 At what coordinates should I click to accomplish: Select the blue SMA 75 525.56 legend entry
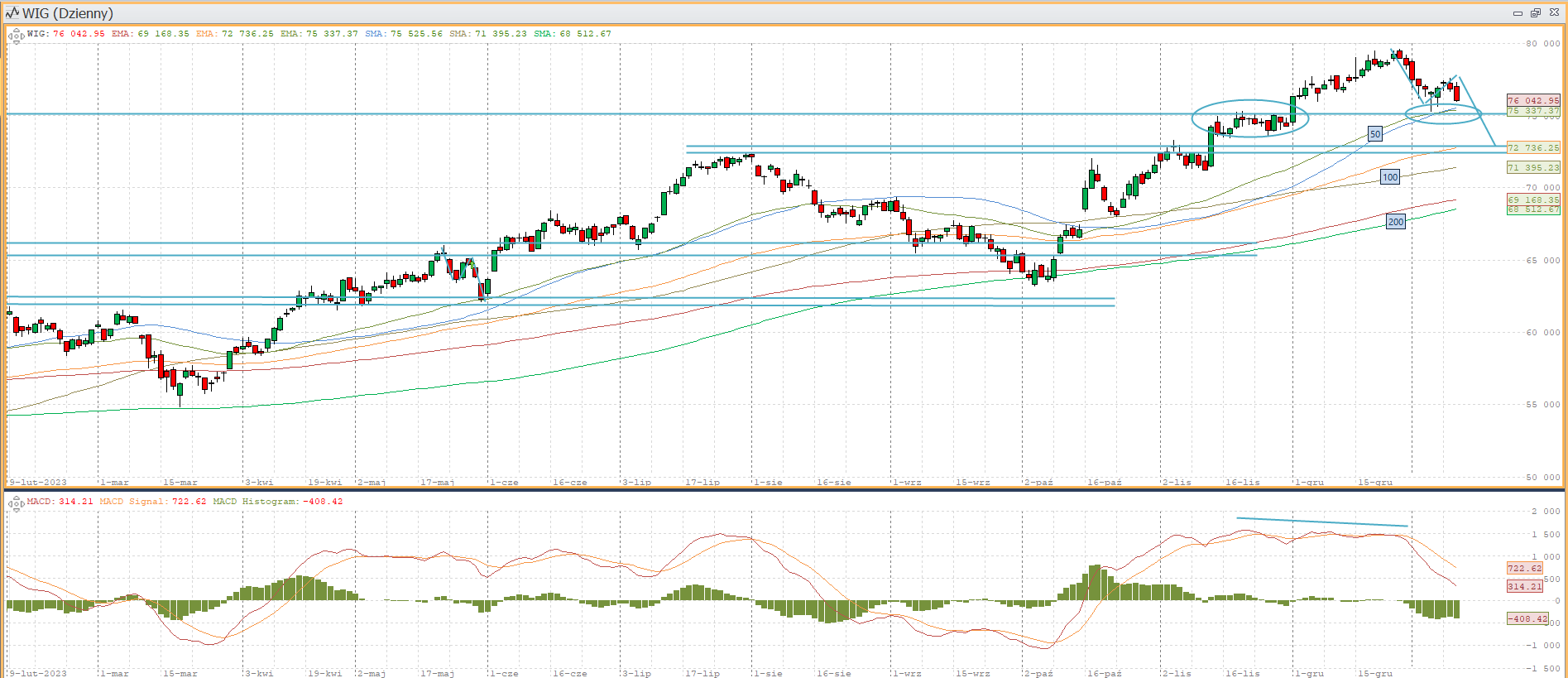(404, 34)
